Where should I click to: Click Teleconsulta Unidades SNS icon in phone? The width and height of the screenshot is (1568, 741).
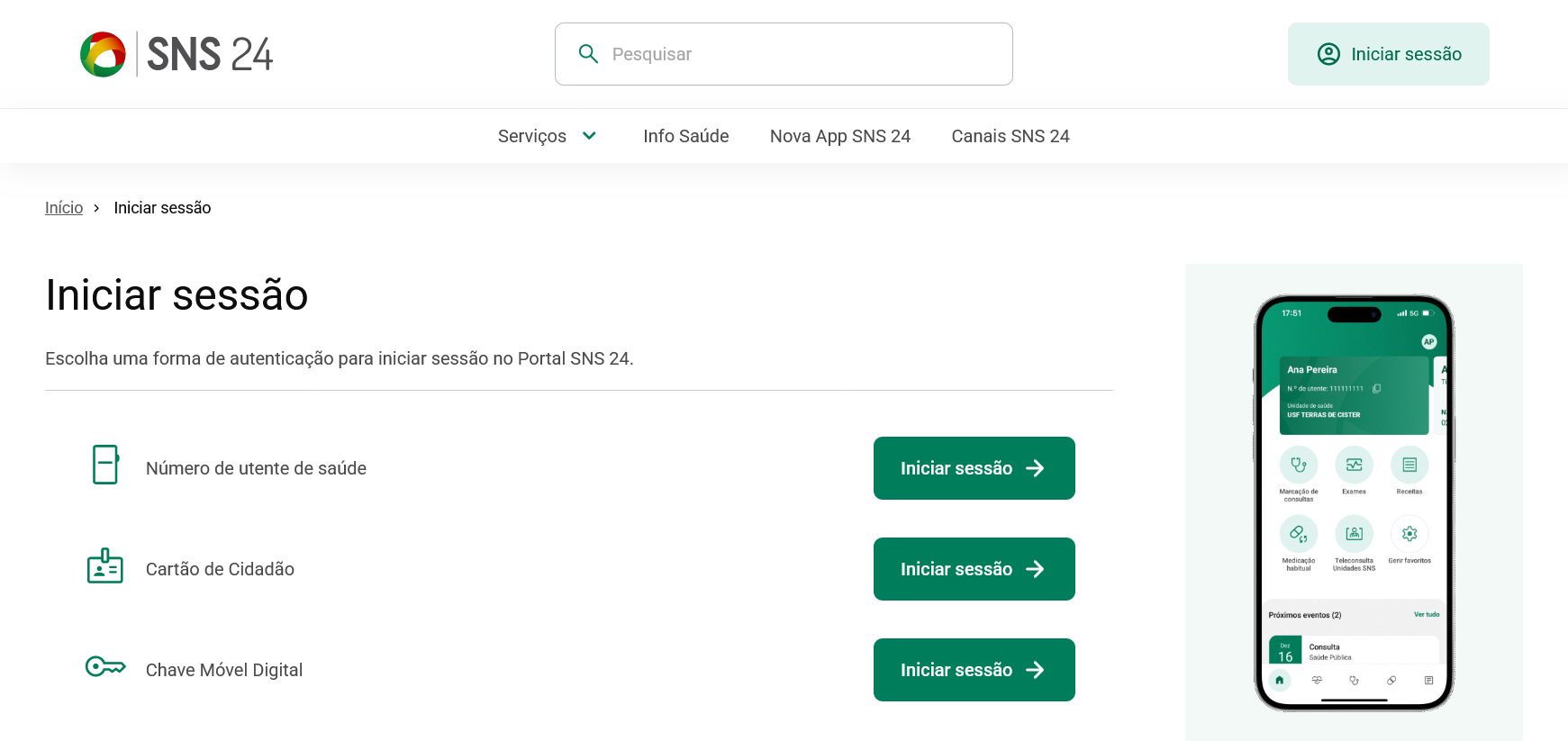coord(1354,534)
